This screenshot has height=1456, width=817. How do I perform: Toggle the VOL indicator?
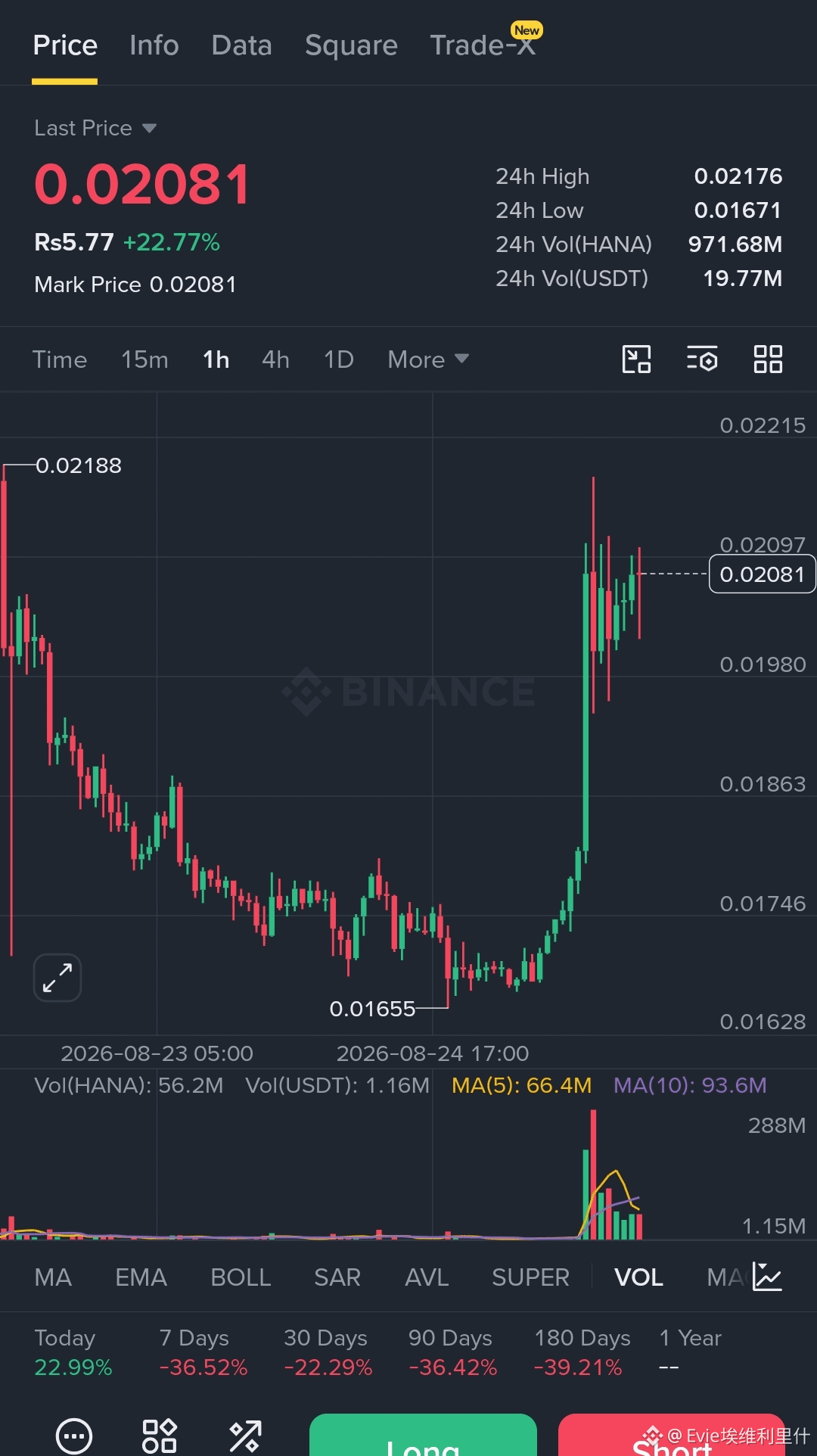tap(638, 1277)
